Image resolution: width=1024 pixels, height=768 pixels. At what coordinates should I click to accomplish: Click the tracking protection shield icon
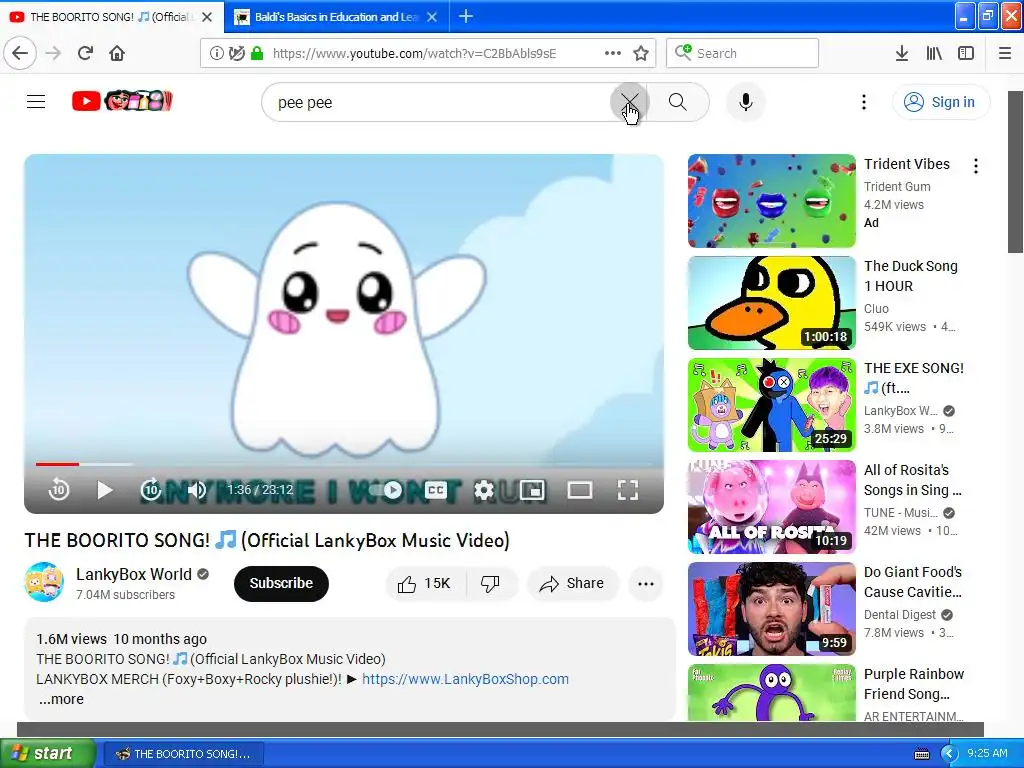pyautogui.click(x=237, y=53)
